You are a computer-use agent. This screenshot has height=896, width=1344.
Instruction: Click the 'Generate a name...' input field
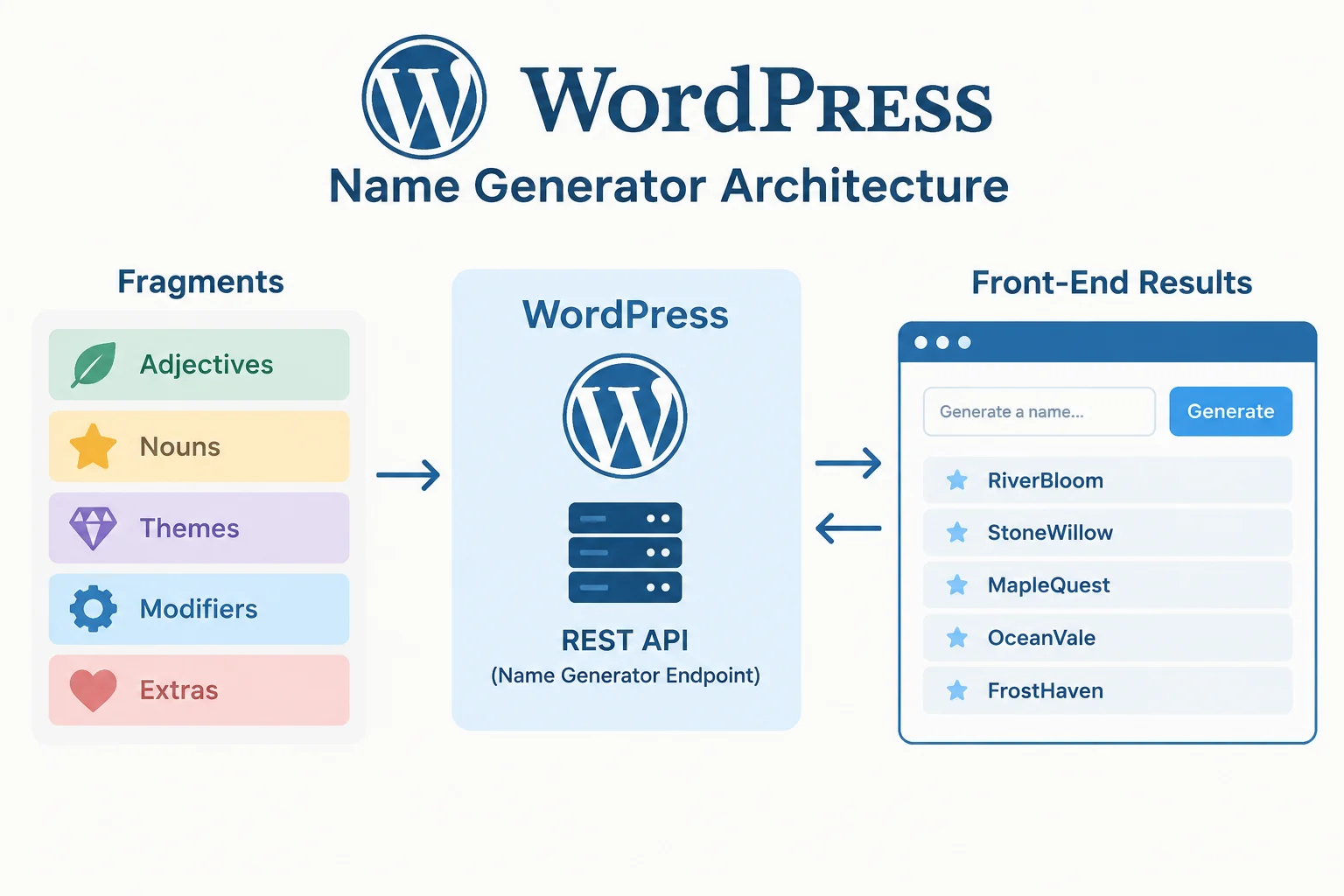pyautogui.click(x=1039, y=411)
